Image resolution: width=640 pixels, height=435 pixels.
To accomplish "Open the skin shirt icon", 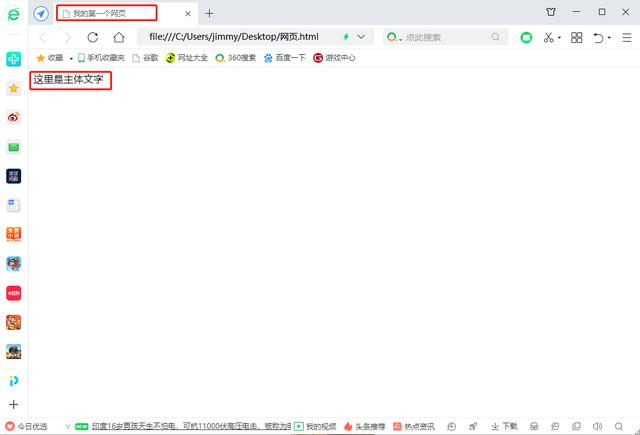I will [x=551, y=12].
